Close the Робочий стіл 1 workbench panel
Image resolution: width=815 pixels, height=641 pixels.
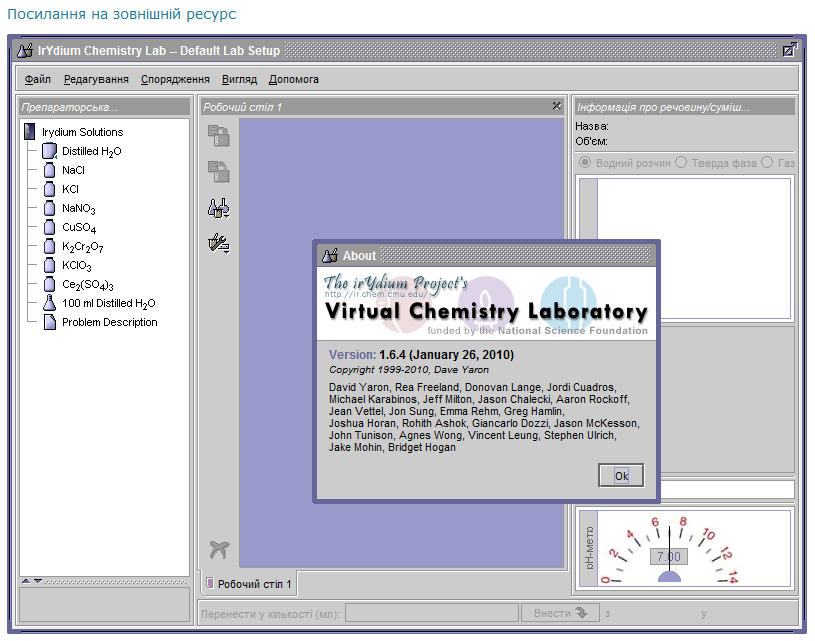[x=557, y=106]
